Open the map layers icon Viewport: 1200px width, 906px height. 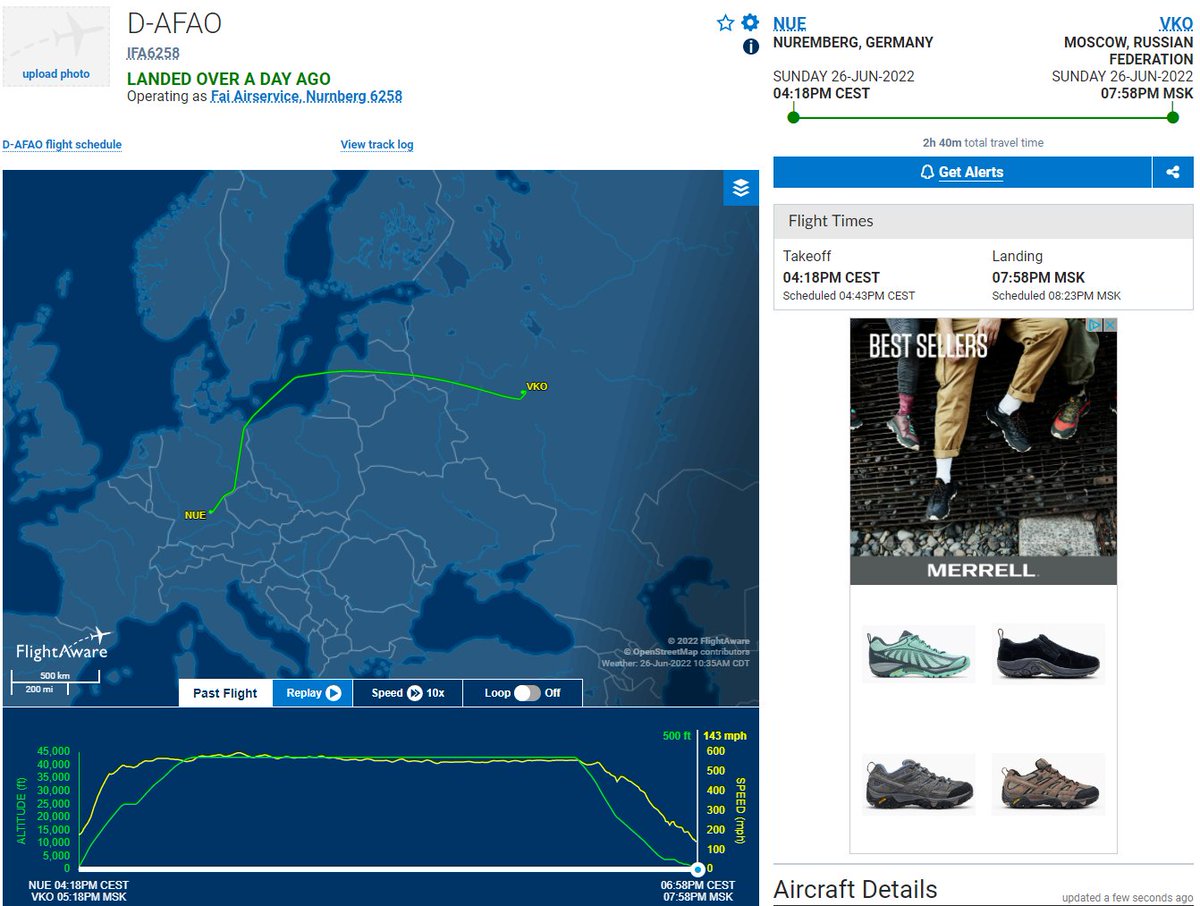click(x=741, y=188)
